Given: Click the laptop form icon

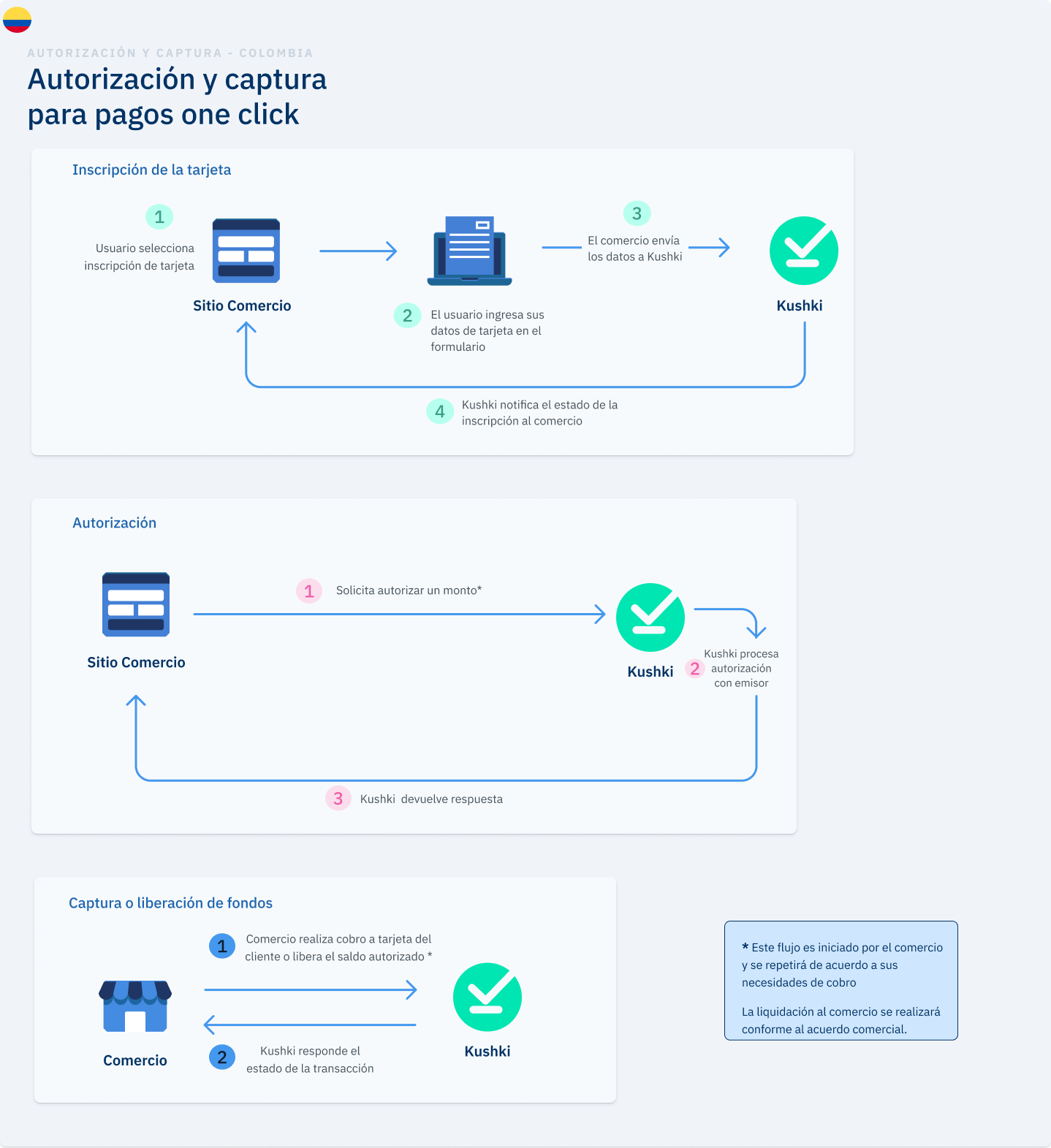Looking at the screenshot, I should tap(469, 251).
